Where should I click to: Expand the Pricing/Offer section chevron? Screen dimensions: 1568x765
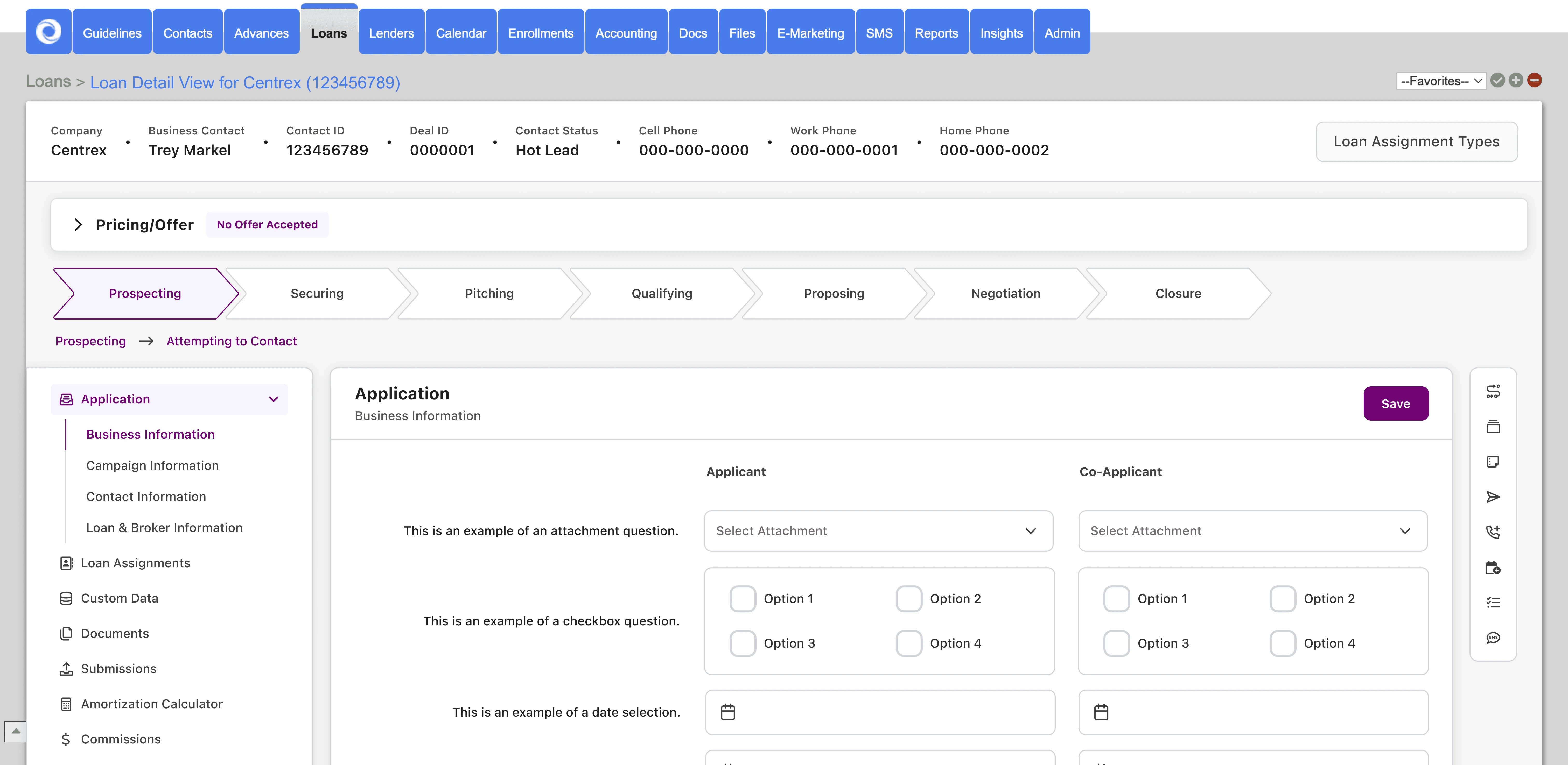click(78, 225)
